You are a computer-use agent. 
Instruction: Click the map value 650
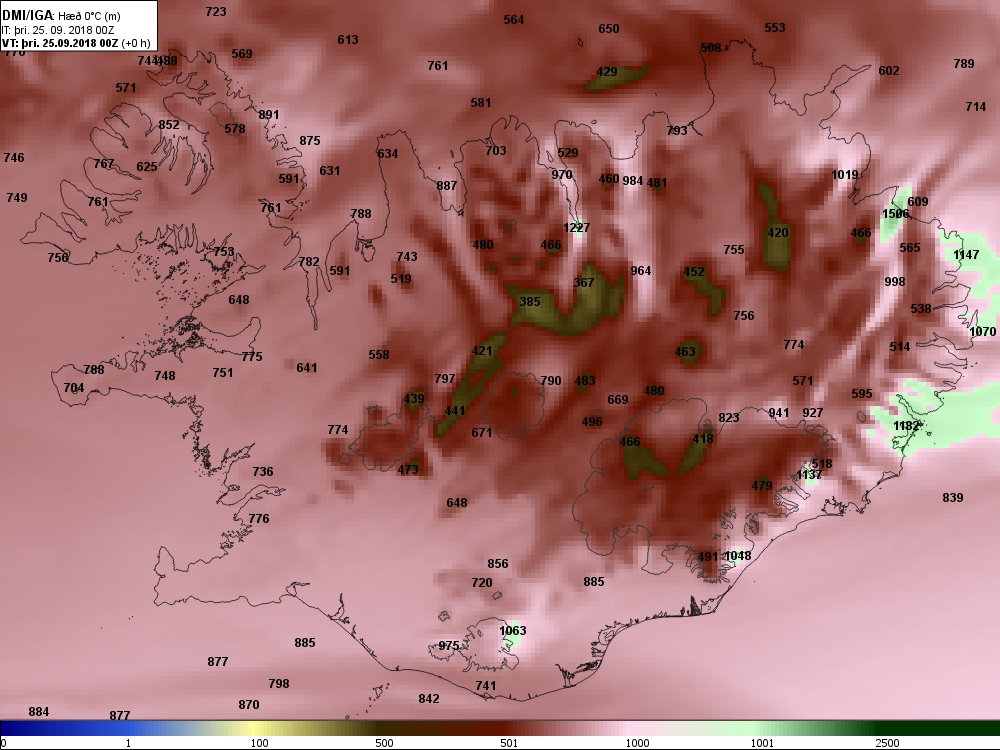pyautogui.click(x=608, y=29)
